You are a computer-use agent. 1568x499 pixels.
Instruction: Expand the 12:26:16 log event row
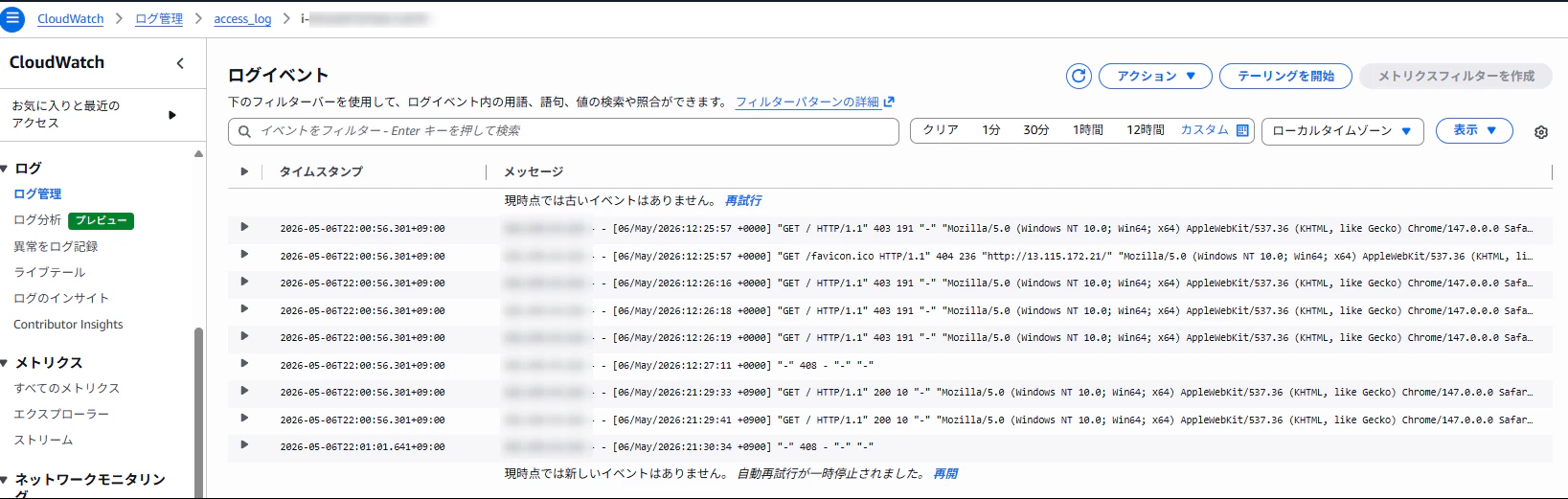coord(244,282)
